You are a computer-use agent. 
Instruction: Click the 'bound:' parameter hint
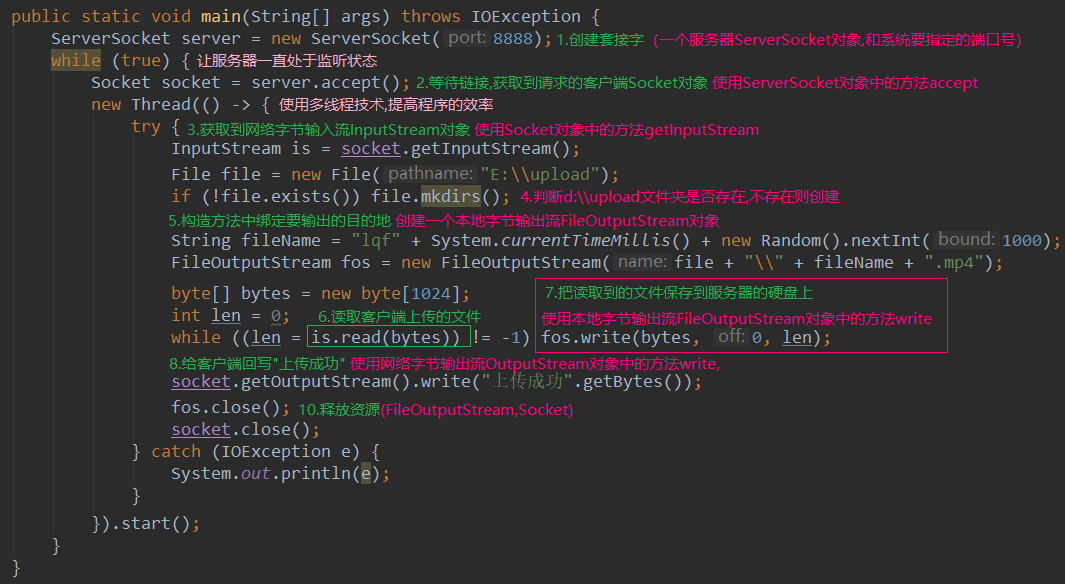967,240
